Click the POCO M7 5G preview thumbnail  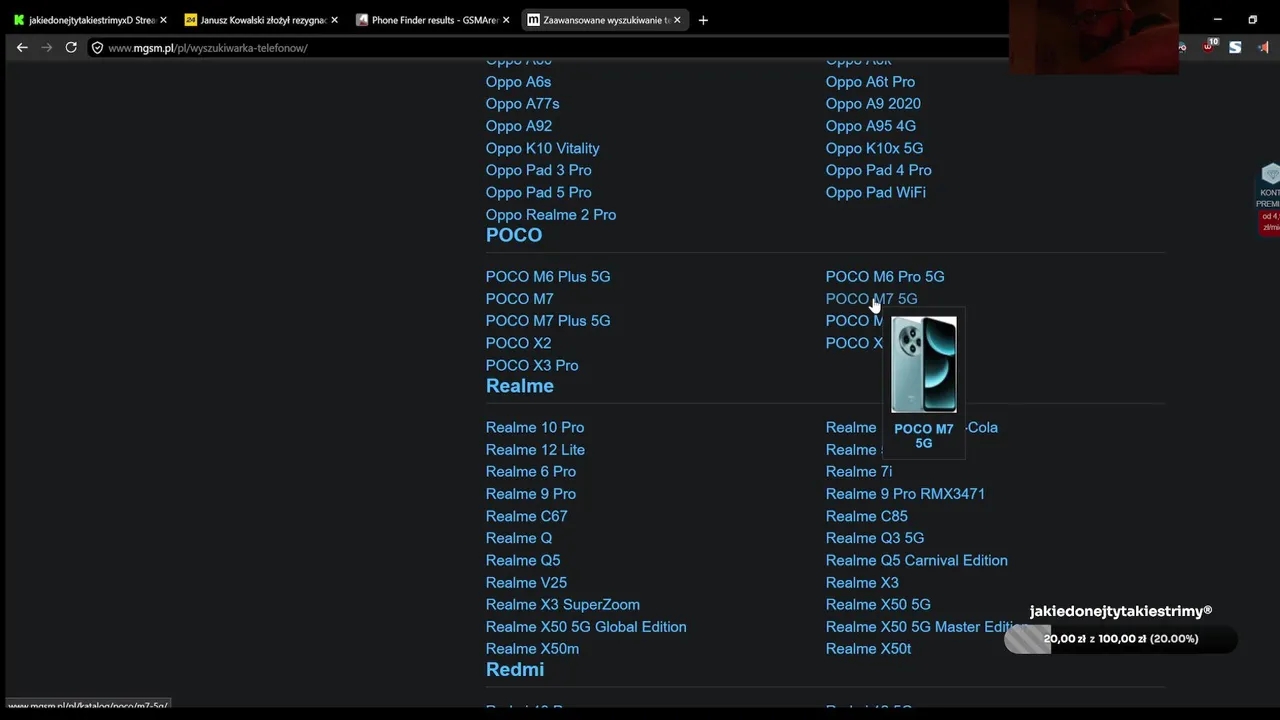pyautogui.click(x=924, y=364)
